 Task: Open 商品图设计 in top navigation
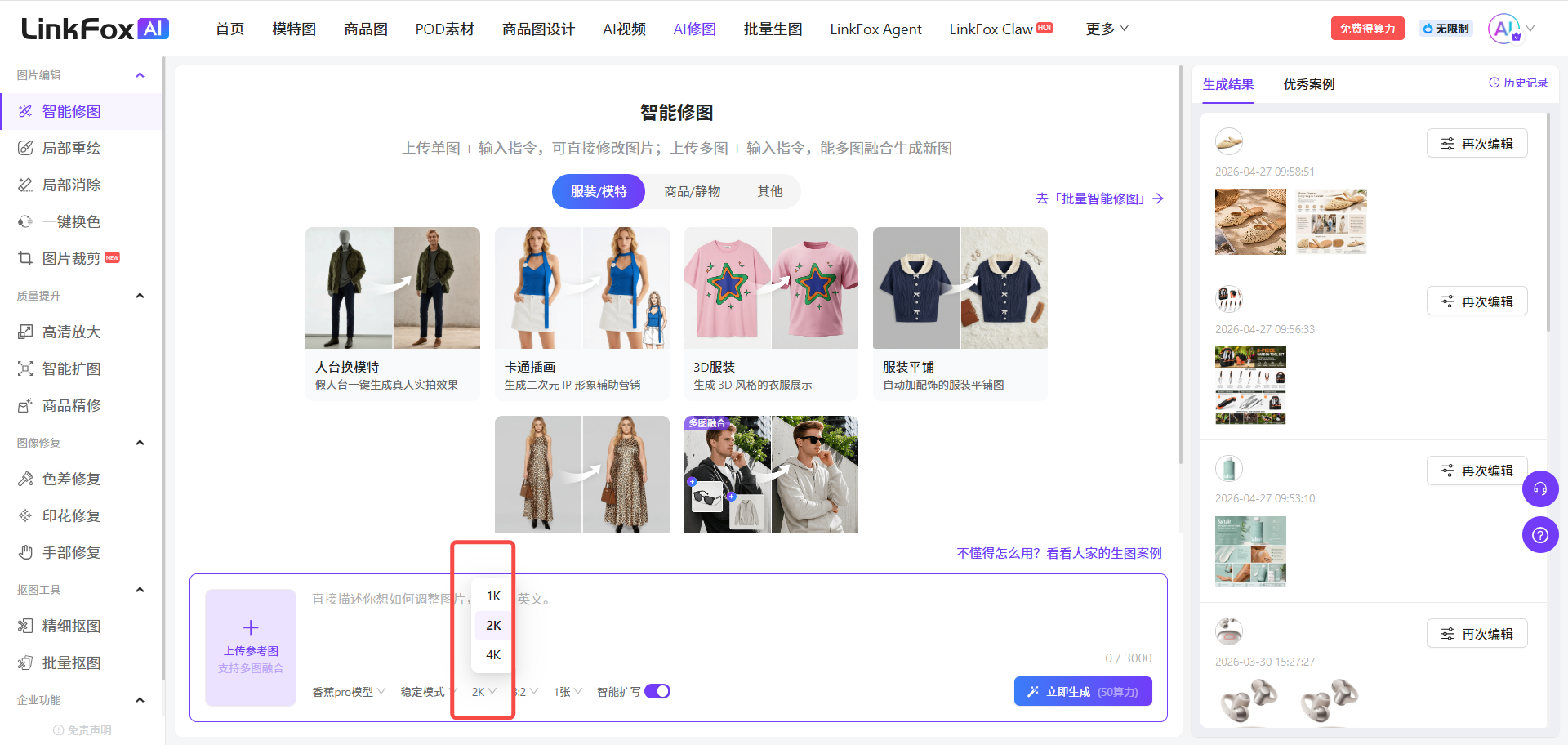[x=538, y=29]
